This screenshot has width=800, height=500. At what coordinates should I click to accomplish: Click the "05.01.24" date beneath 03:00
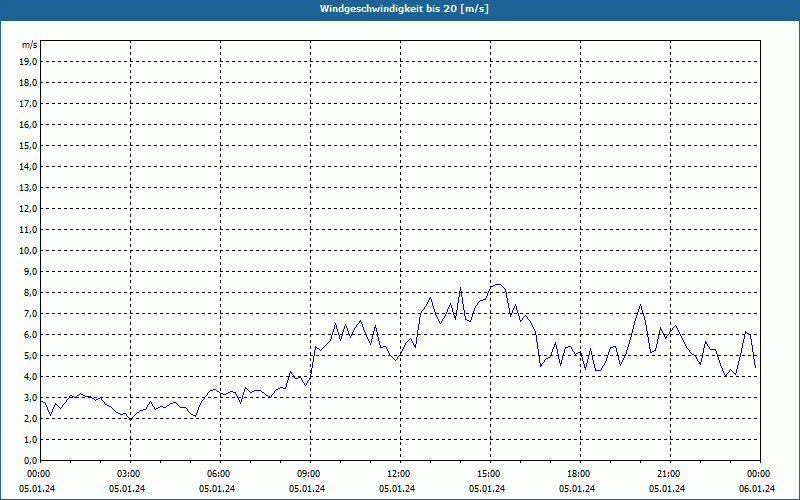(x=127, y=489)
